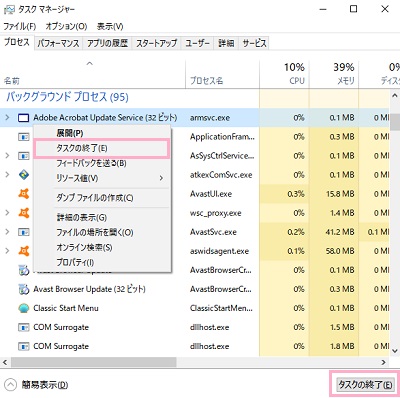This screenshot has height=398, width=400.
Task: Click the vertical scrollbar up arrow
Action: (395, 96)
